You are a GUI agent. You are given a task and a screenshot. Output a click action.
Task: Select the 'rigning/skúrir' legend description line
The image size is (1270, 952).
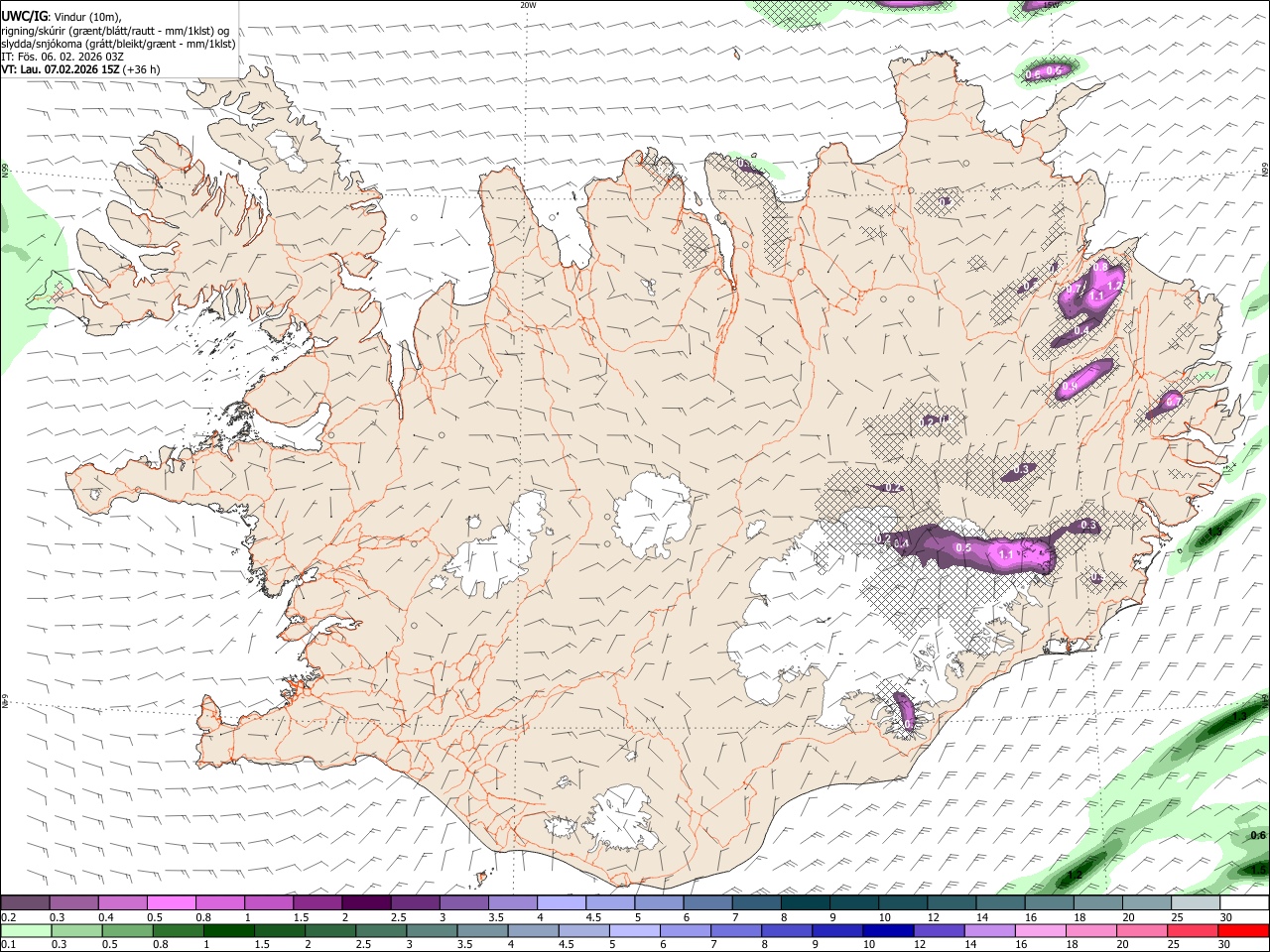(116, 30)
